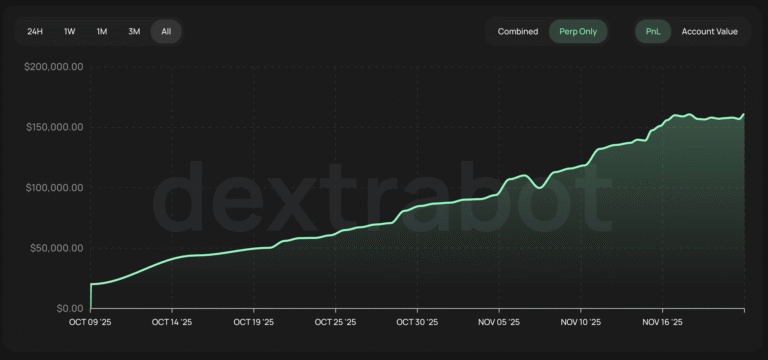
Task: Click the $50,000.00 axis label
Action: pyautogui.click(x=56, y=248)
